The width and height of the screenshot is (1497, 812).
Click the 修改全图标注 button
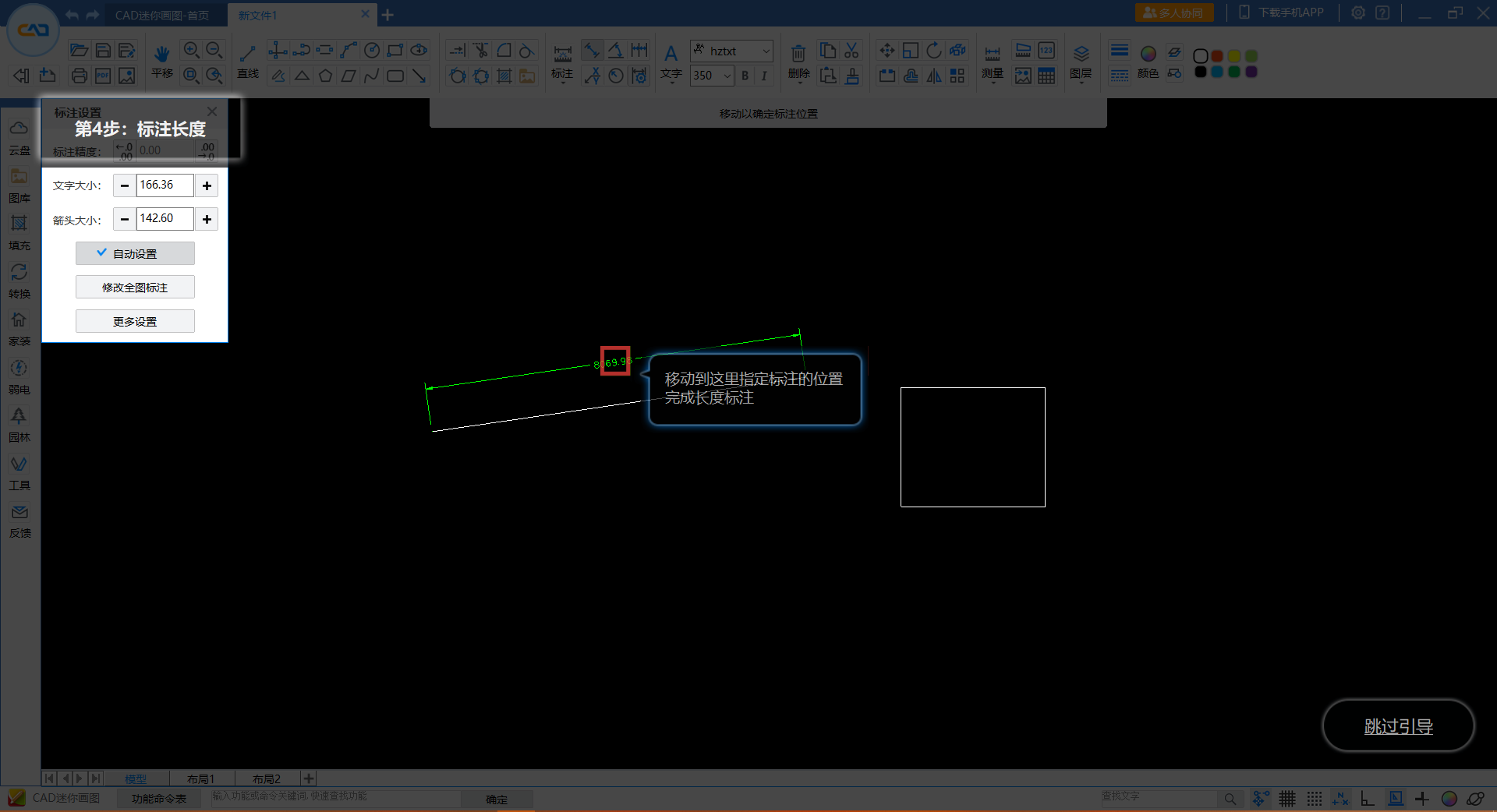135,287
